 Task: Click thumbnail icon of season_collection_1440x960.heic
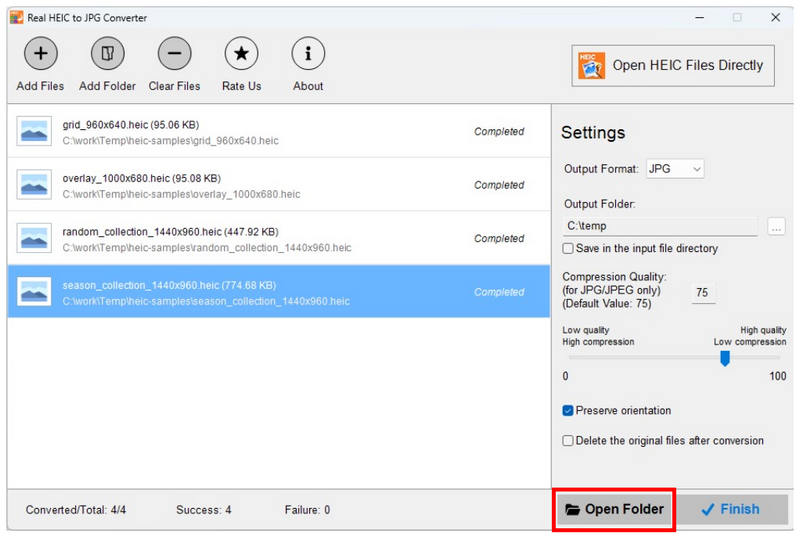tap(34, 292)
